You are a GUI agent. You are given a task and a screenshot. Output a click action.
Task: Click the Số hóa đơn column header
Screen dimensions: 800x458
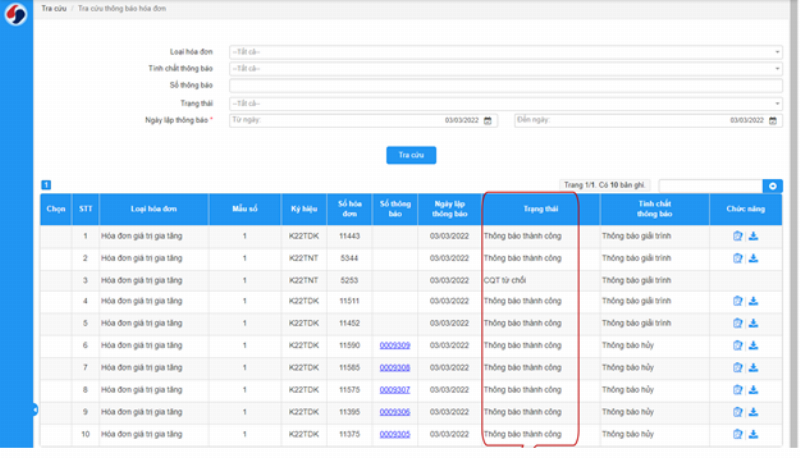(349, 209)
